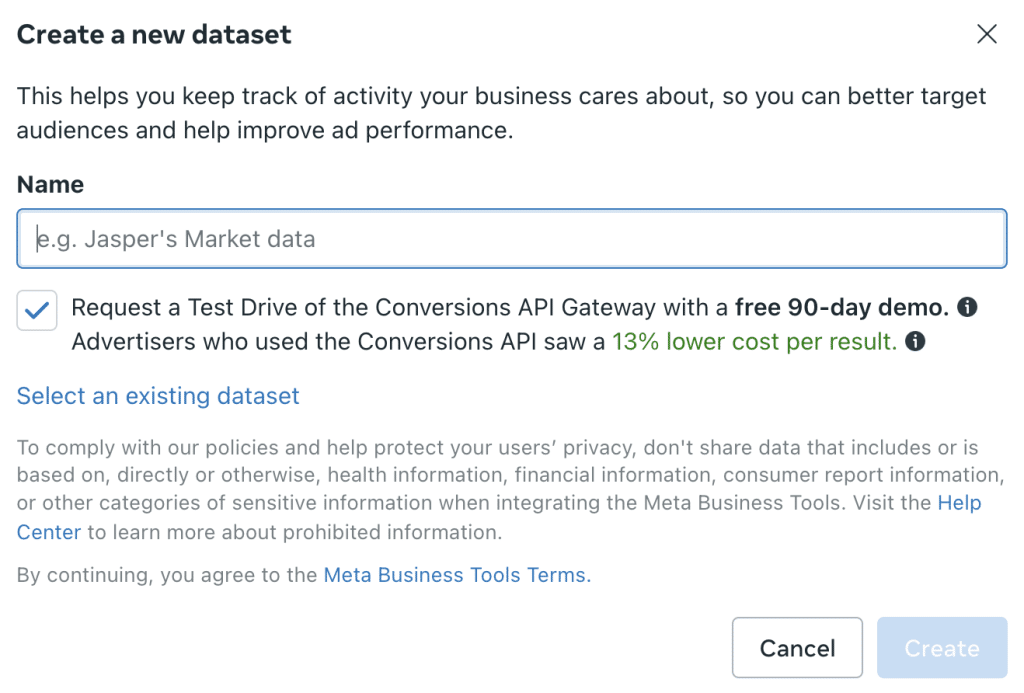
Task: Focus the dataset Name input field
Action: pyautogui.click(x=512, y=239)
